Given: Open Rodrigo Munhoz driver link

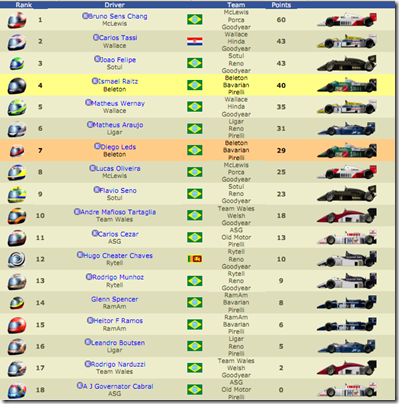Looking at the screenshot, I should point(118,277).
